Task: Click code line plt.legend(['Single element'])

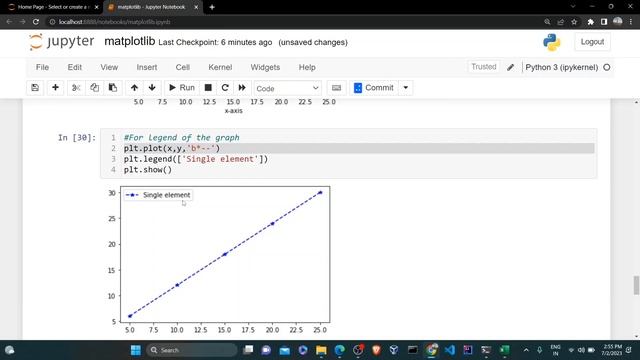Action: pyautogui.click(x=196, y=159)
